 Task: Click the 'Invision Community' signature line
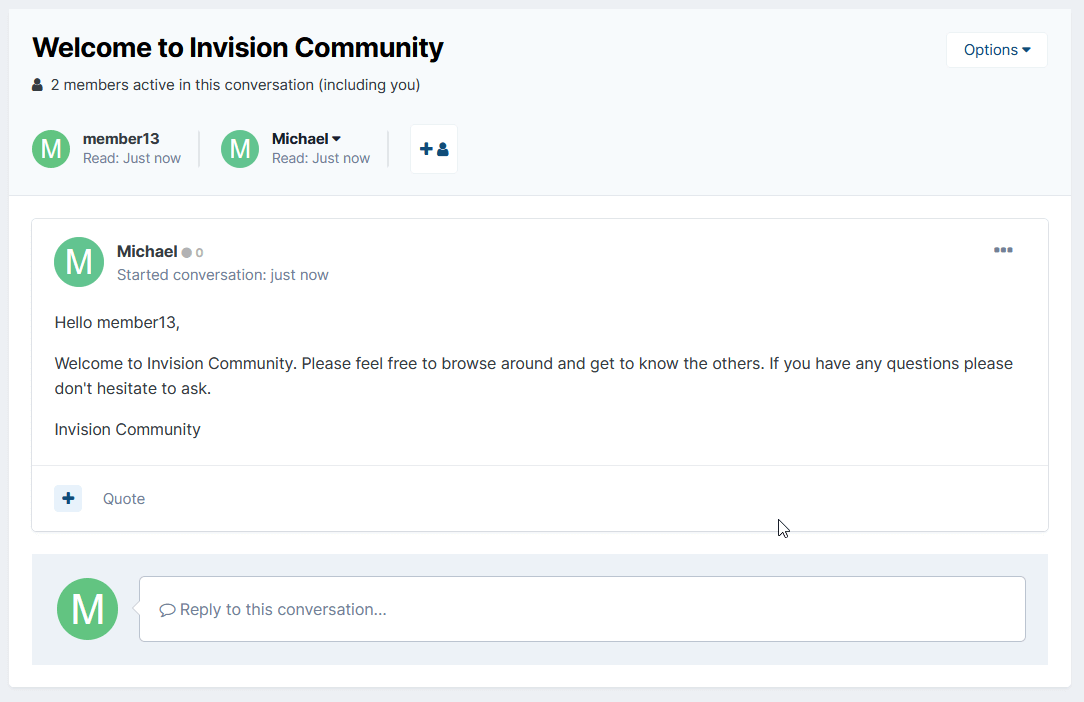point(127,429)
